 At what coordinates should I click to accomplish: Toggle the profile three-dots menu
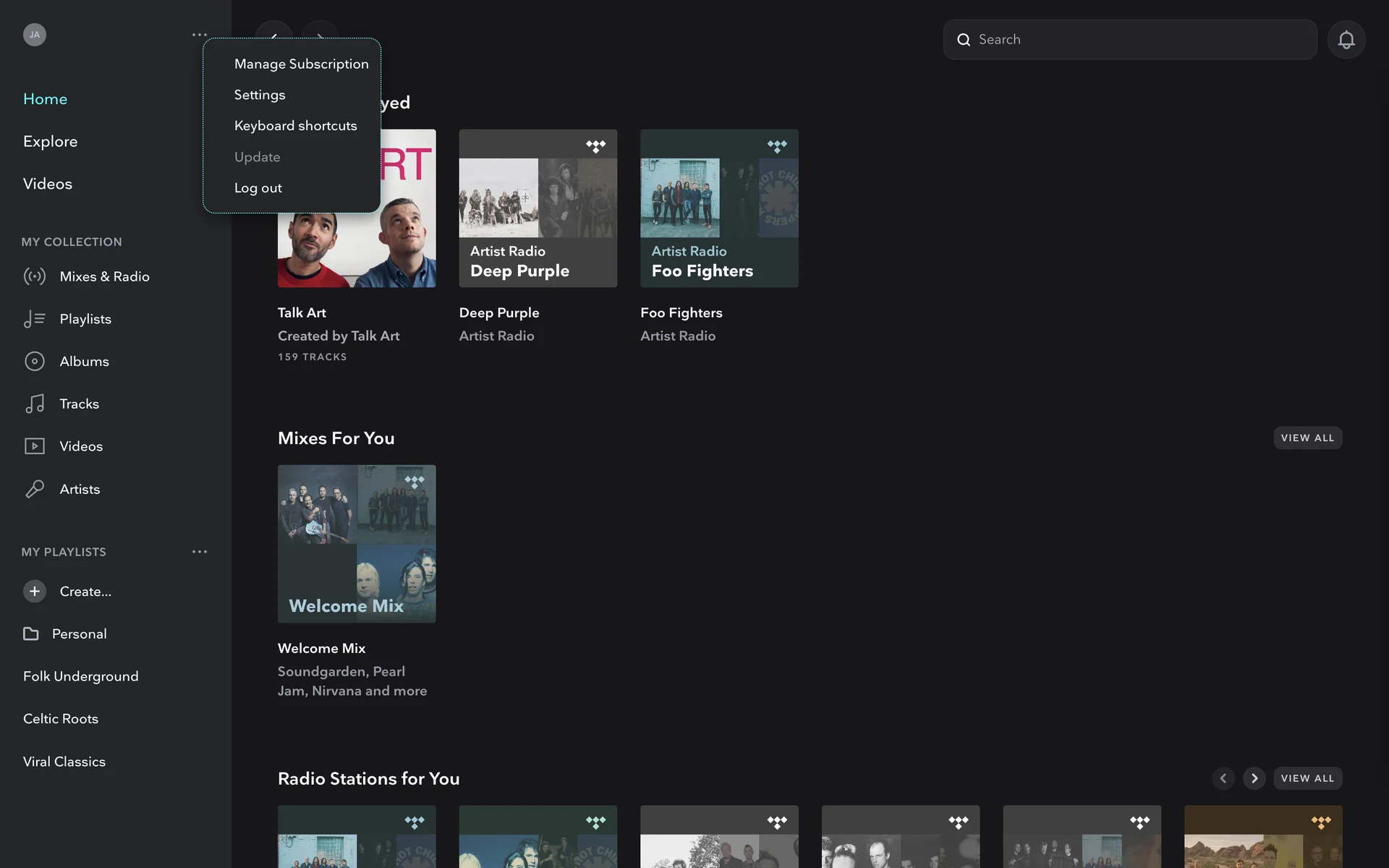(x=200, y=35)
